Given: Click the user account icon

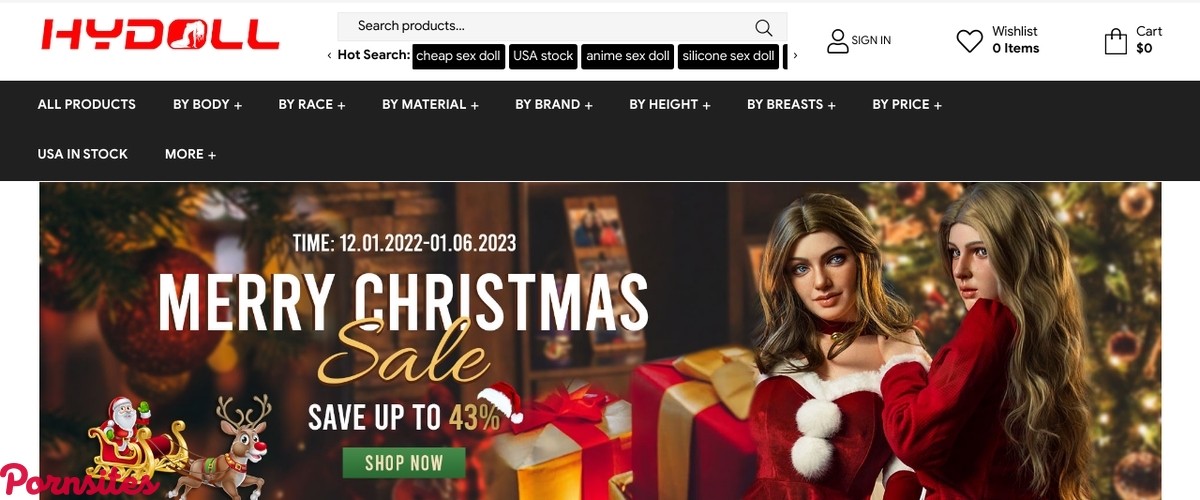Looking at the screenshot, I should [837, 41].
